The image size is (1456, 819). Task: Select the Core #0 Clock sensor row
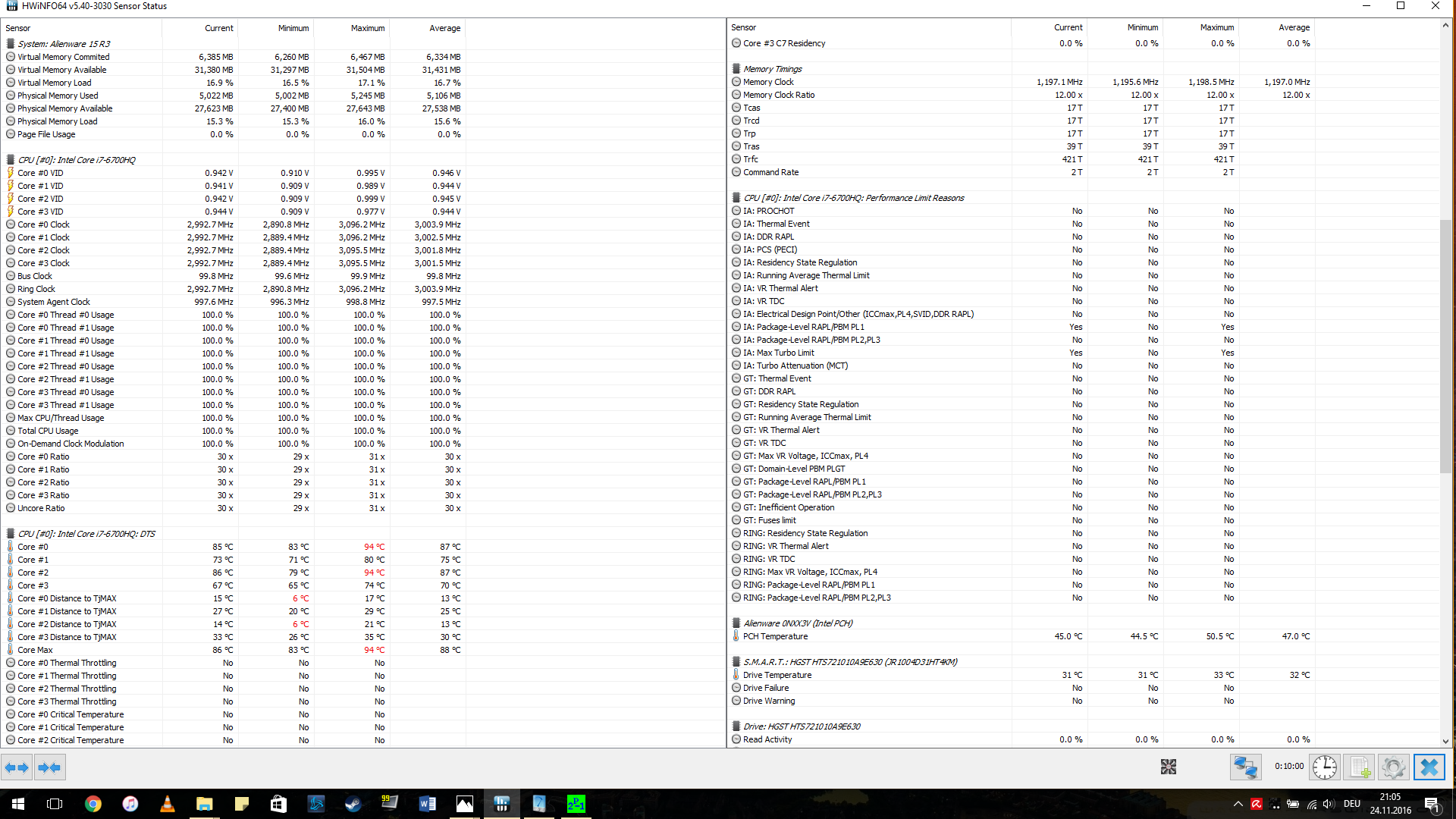(43, 224)
